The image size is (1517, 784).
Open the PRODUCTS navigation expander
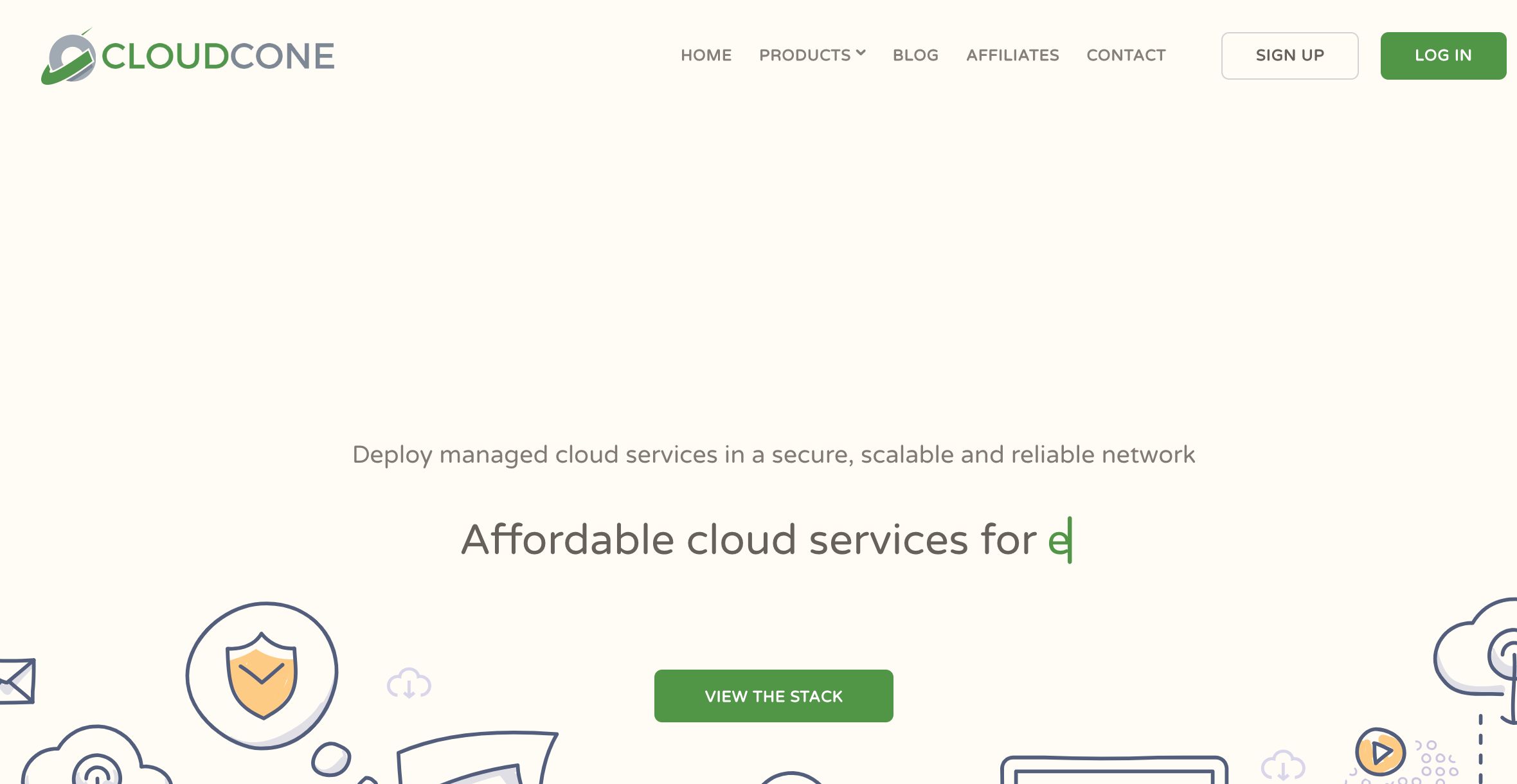(812, 55)
